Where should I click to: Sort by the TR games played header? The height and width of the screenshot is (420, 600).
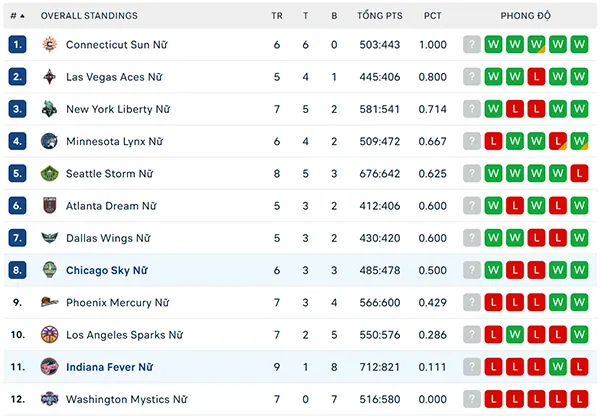coord(277,16)
